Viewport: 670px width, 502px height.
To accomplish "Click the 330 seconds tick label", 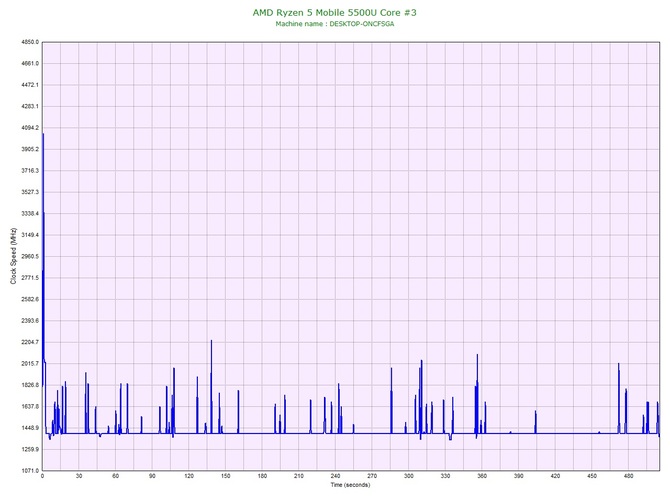I will (x=445, y=476).
